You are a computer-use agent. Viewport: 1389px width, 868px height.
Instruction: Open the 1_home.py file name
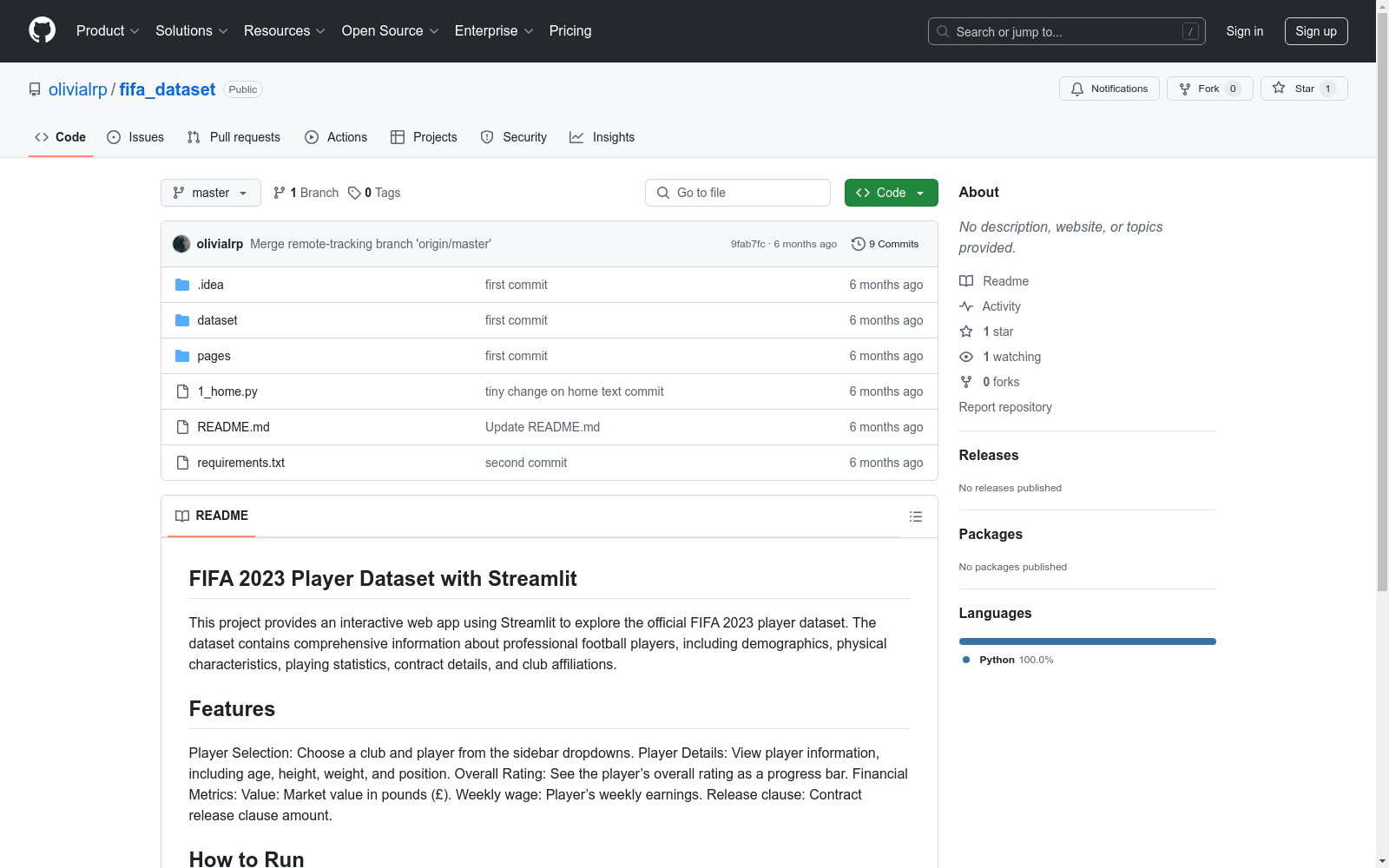coord(227,391)
